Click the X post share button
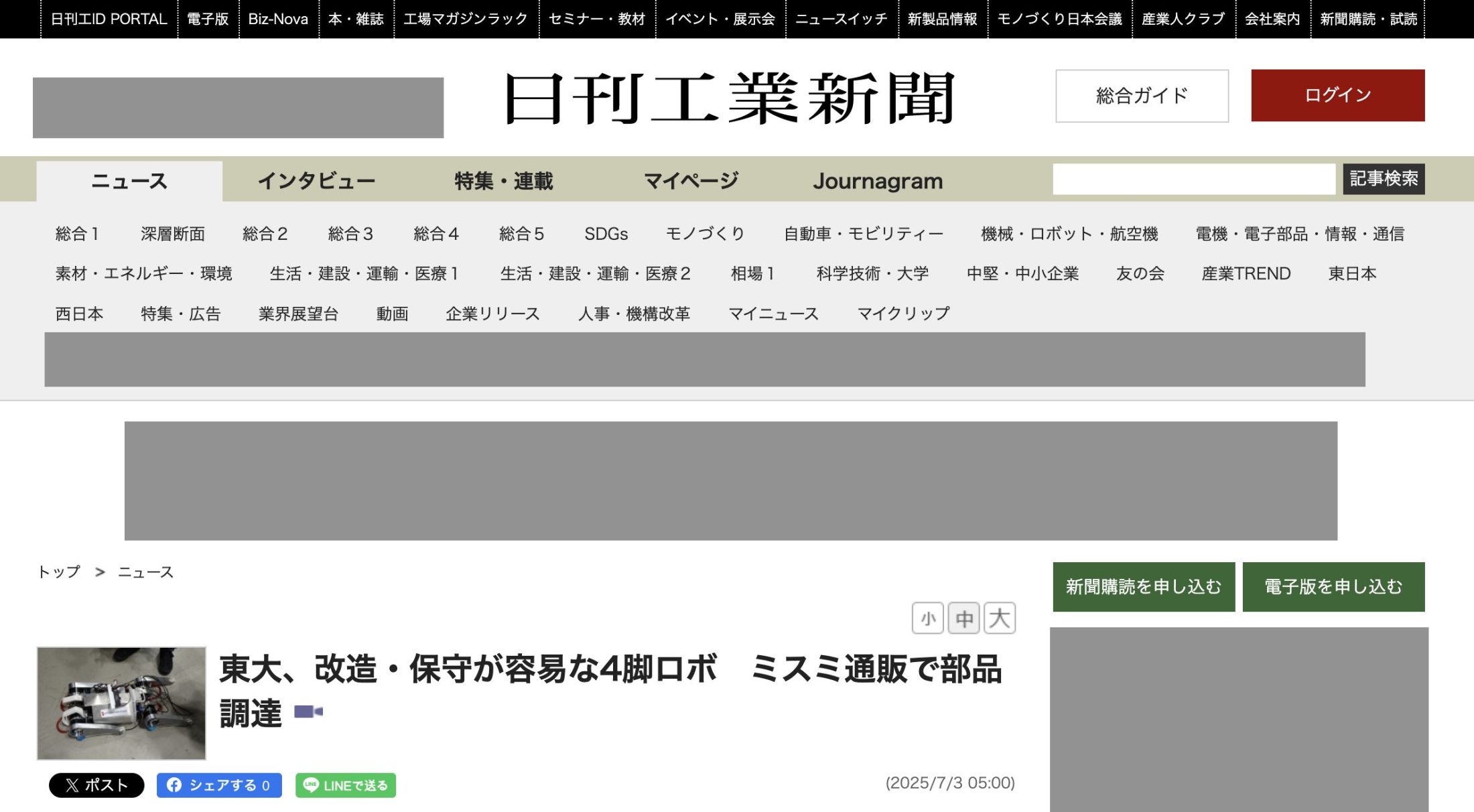This screenshot has width=1474, height=812. pyautogui.click(x=96, y=785)
